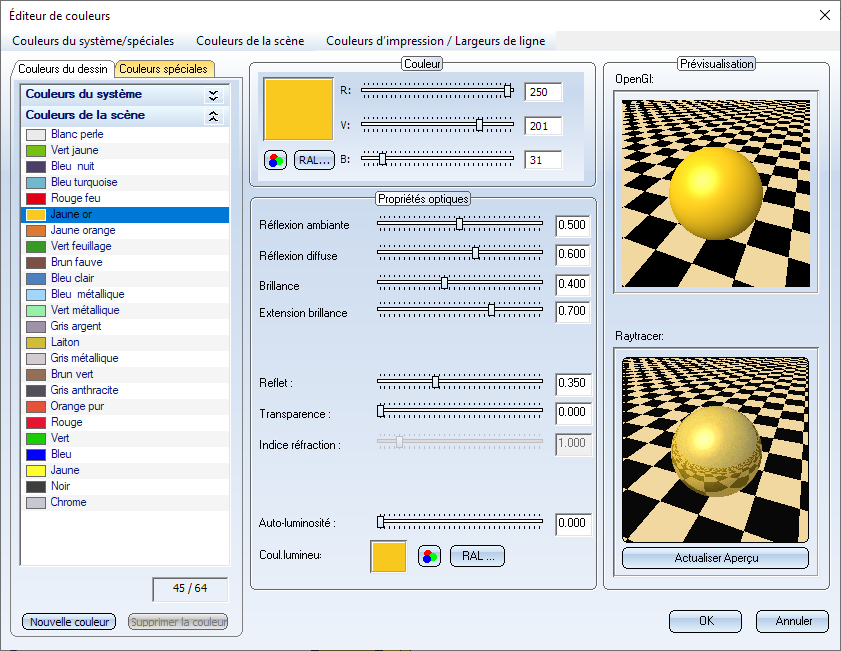This screenshot has height=651, width=841.
Task: Click the Brillance value input field
Action: coord(573,285)
